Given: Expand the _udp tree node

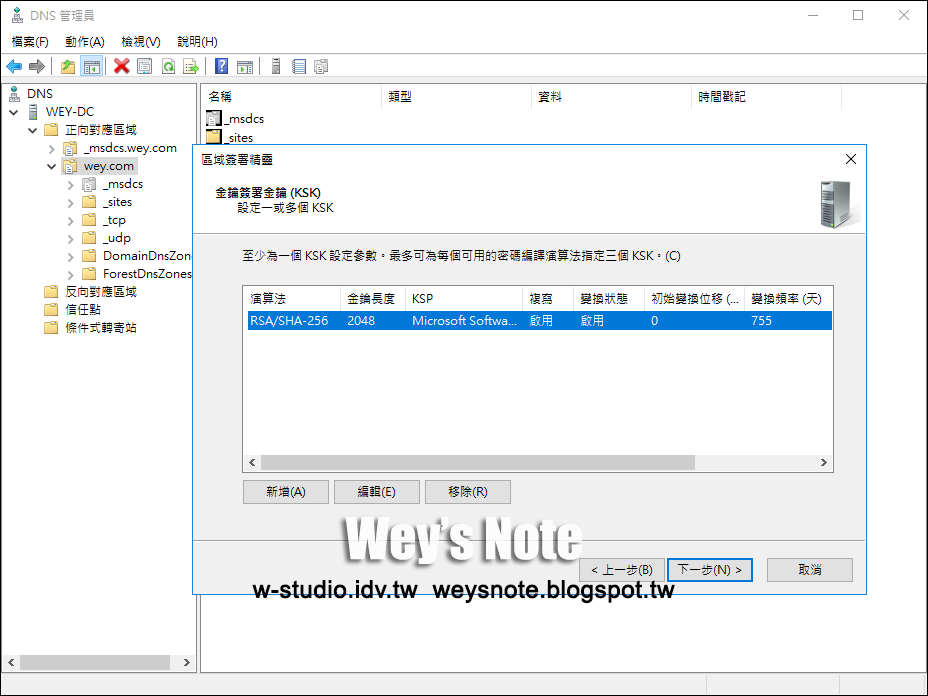Looking at the screenshot, I should point(70,239).
